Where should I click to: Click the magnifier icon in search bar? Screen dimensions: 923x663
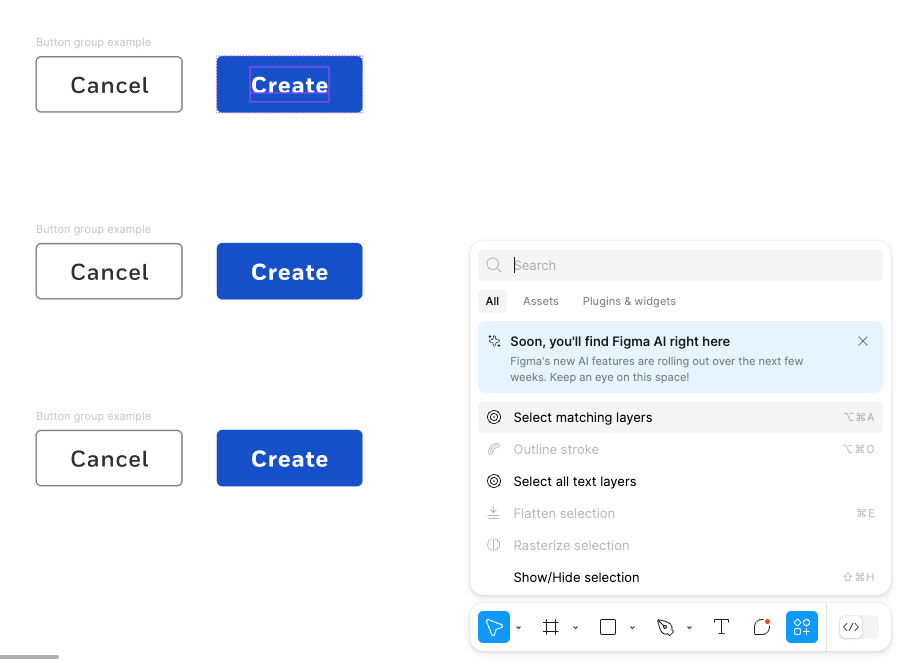[494, 265]
